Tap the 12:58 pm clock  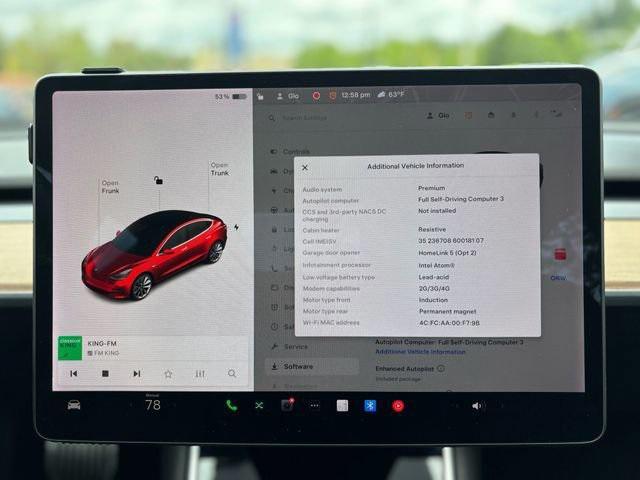pyautogui.click(x=356, y=95)
